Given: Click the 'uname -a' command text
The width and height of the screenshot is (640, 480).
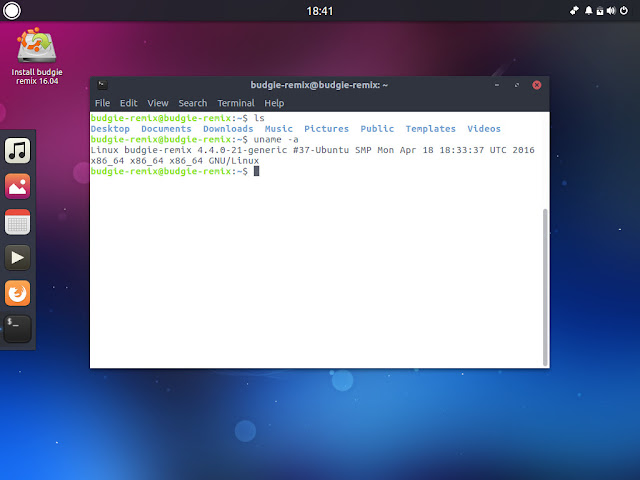Looking at the screenshot, I should click(276, 140).
